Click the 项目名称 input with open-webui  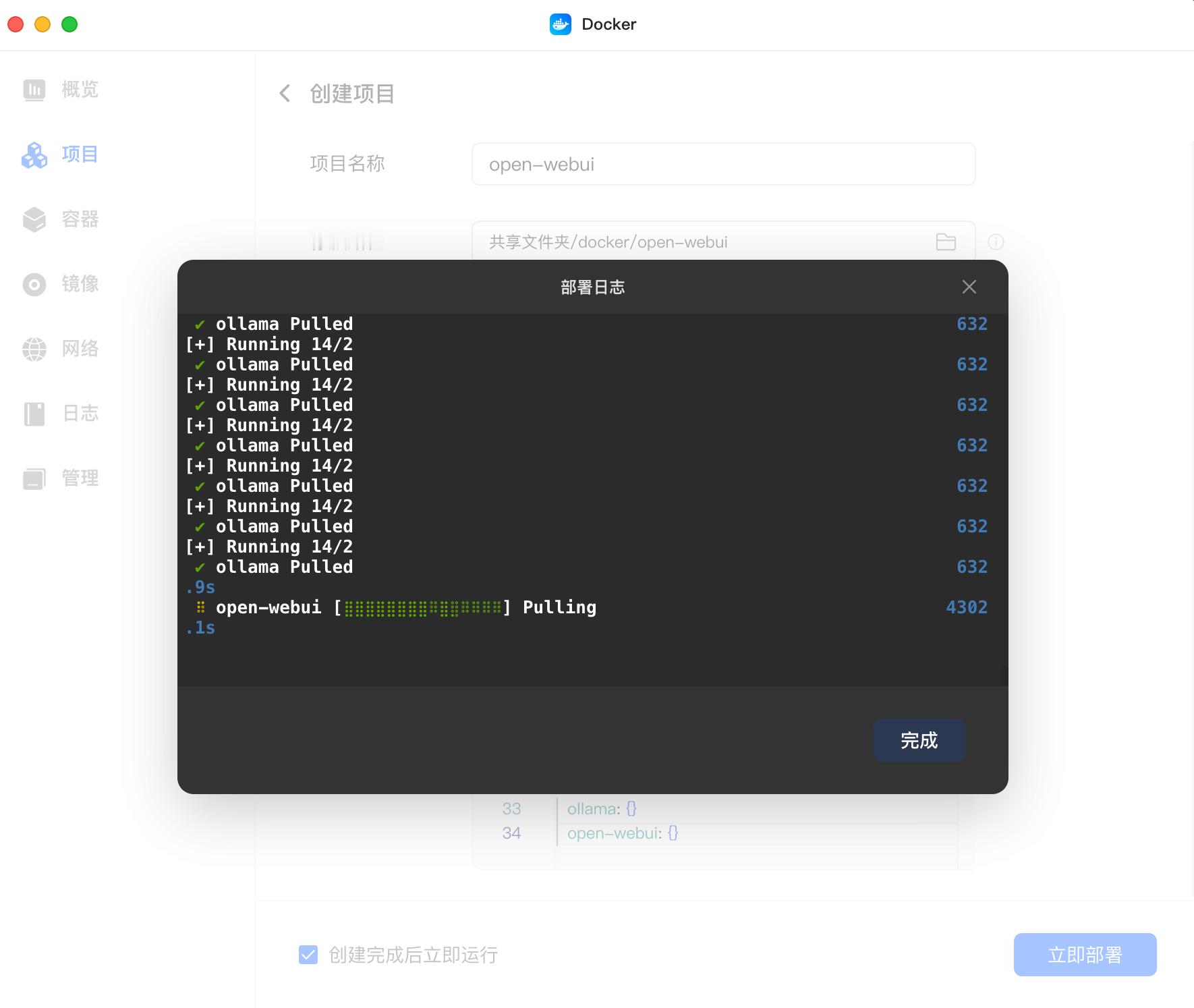pos(723,164)
